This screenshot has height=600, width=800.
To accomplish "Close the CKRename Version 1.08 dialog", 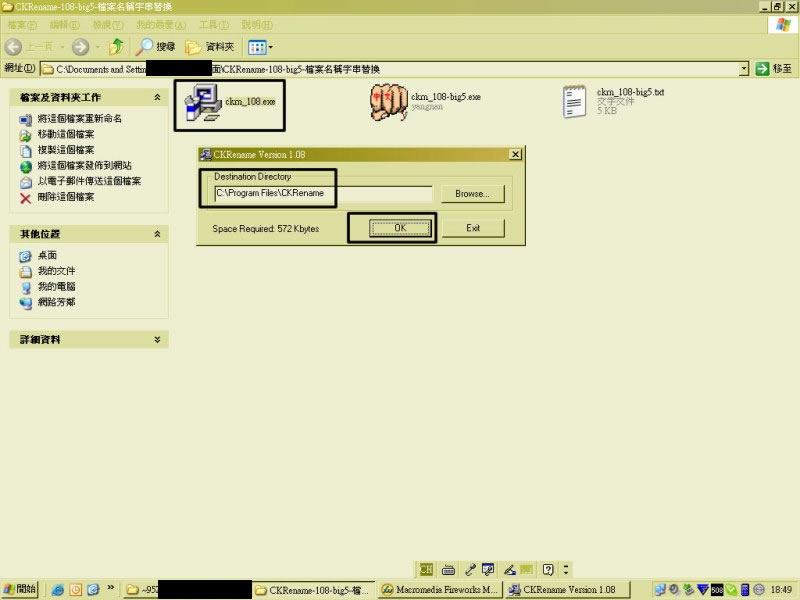I will (515, 154).
